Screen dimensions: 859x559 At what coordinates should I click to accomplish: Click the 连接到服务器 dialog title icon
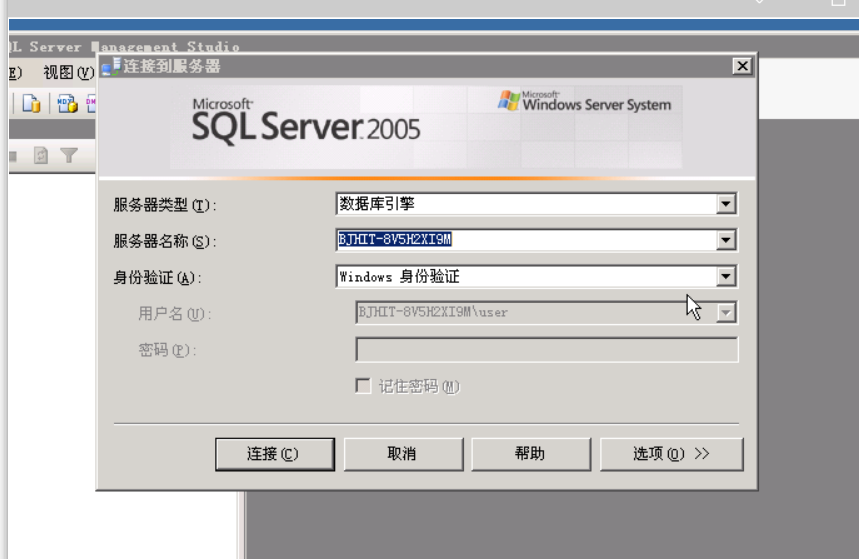[111, 67]
